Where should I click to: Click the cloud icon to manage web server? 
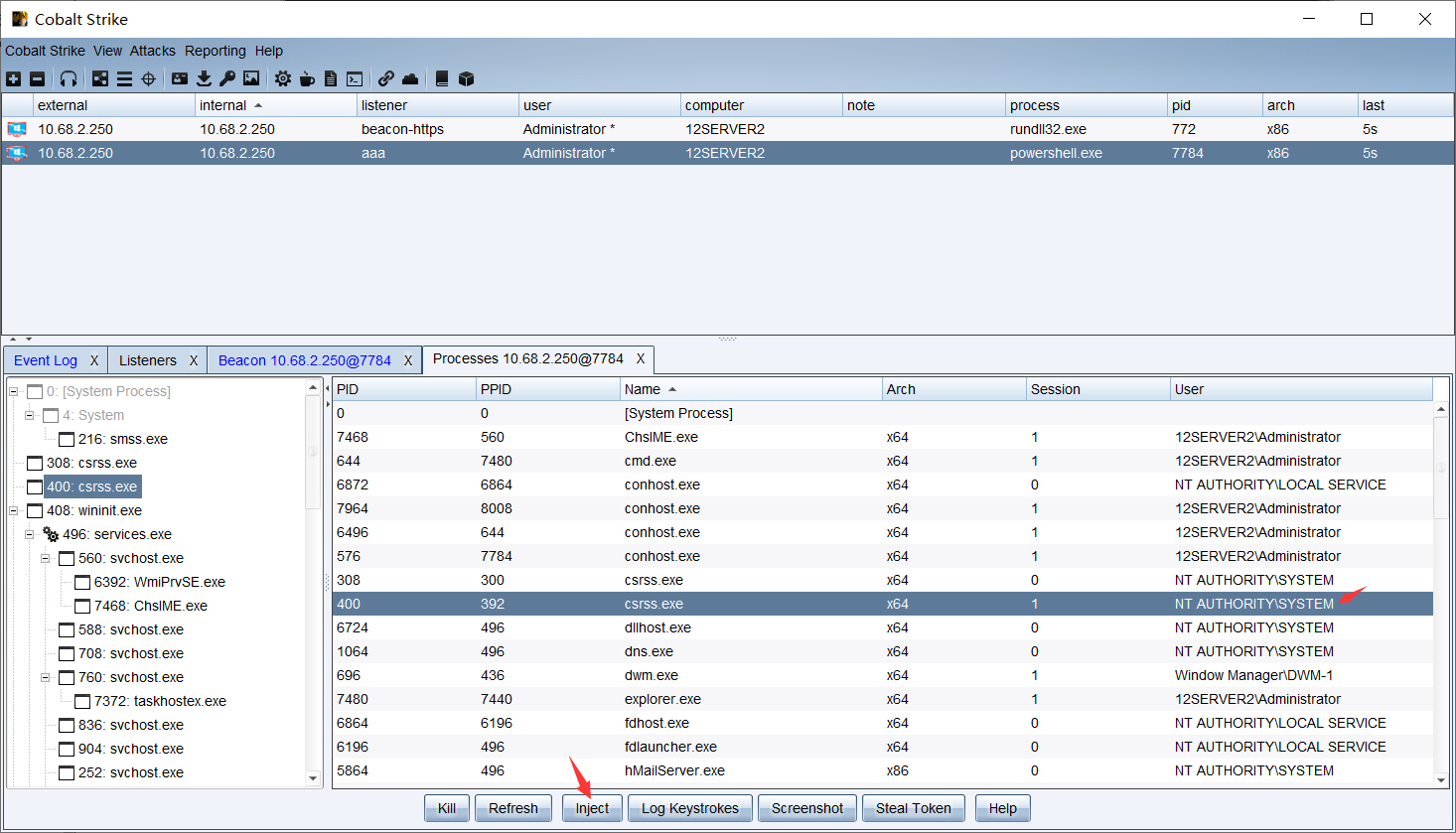[410, 78]
